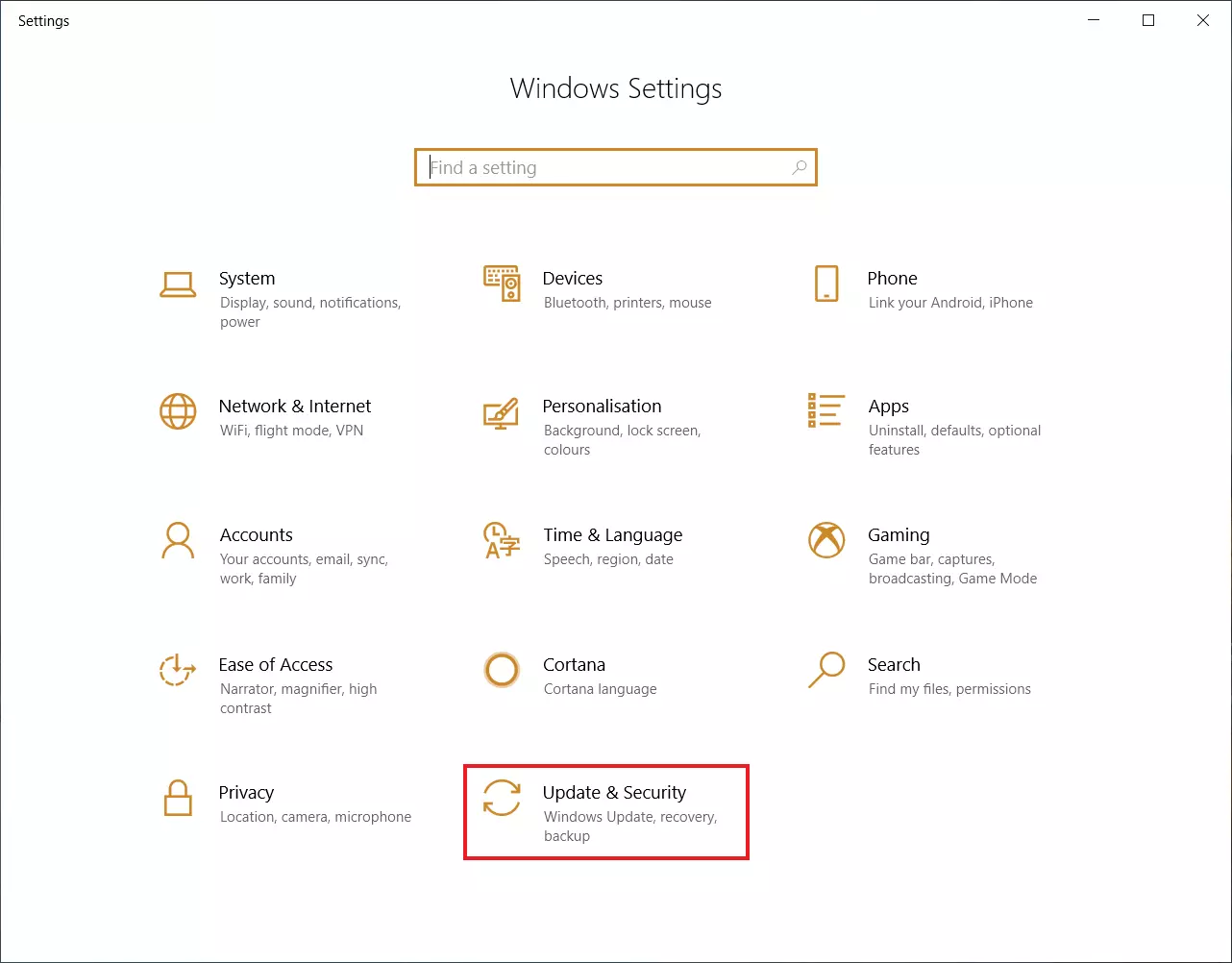This screenshot has height=963, width=1232.
Task: Click 'Narrator, magnifier, high contrast' text
Action: coord(299,699)
